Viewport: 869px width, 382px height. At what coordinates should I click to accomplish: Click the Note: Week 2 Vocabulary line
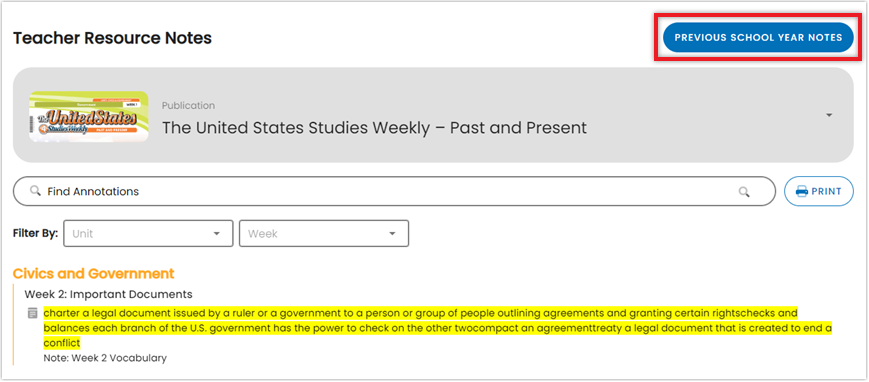(105, 358)
